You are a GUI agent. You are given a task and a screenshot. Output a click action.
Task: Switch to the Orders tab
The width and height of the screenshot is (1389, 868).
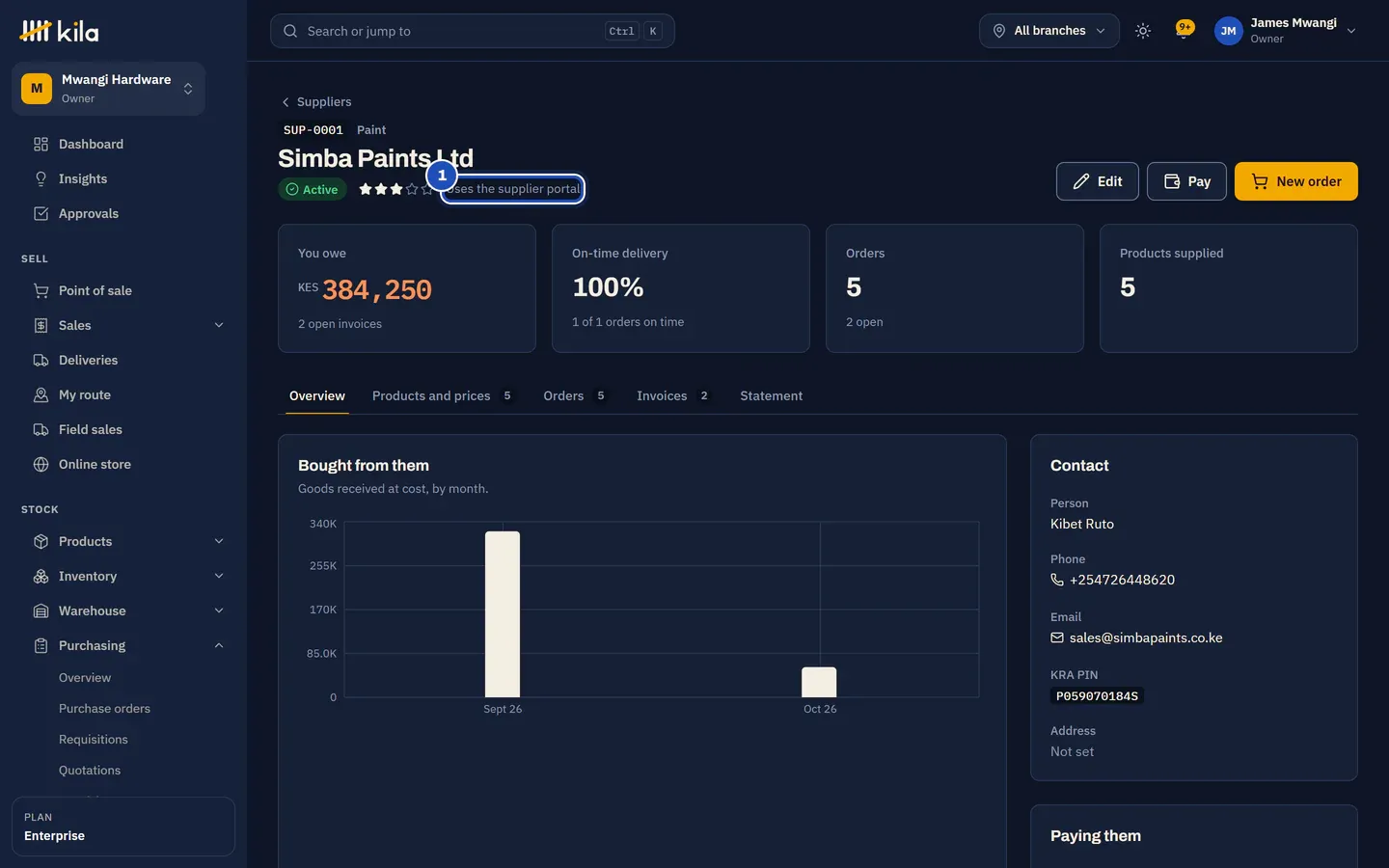click(x=574, y=395)
